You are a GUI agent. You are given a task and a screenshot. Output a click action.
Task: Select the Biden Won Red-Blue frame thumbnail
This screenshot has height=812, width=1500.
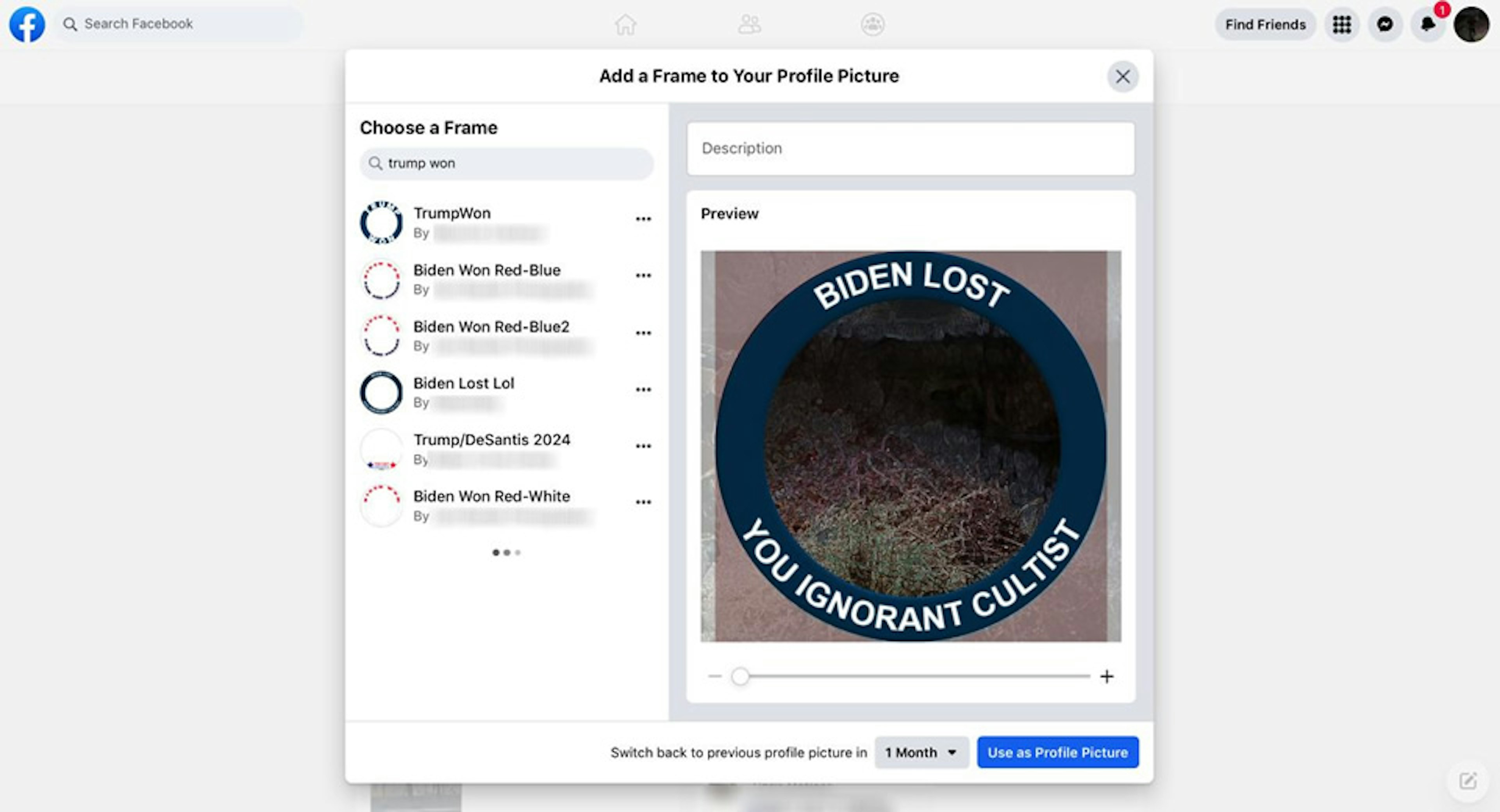(381, 280)
